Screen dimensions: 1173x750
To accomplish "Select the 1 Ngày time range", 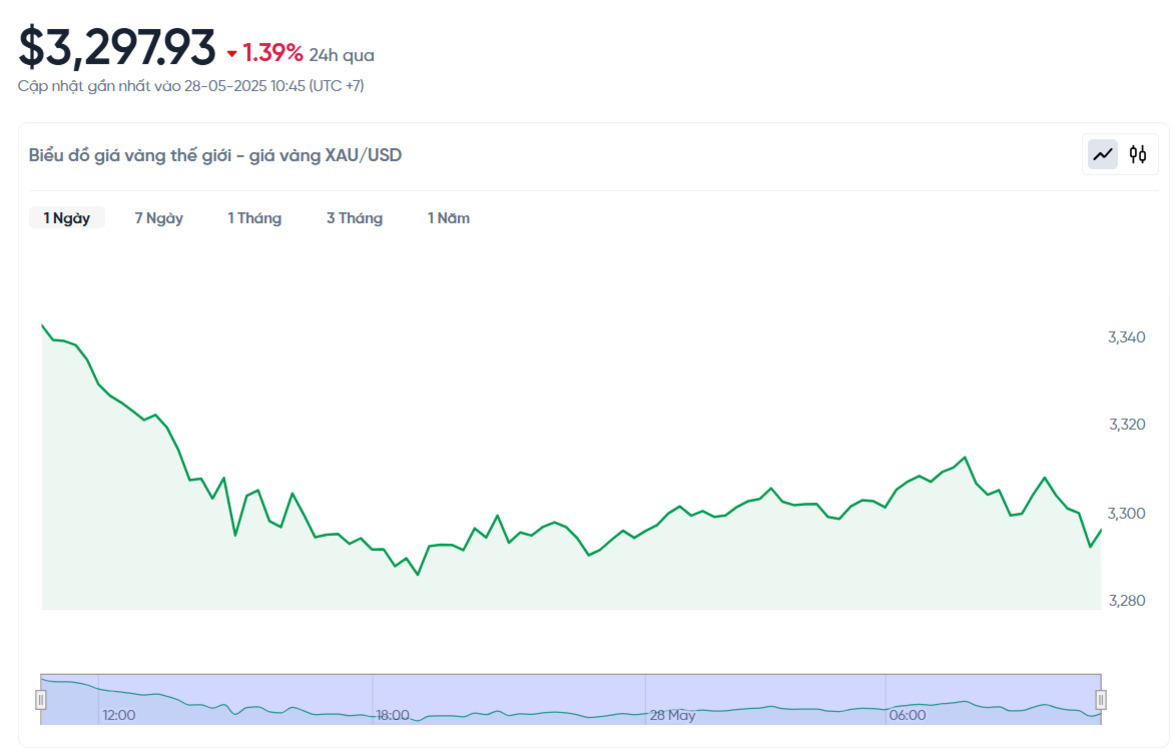I will tap(66, 218).
